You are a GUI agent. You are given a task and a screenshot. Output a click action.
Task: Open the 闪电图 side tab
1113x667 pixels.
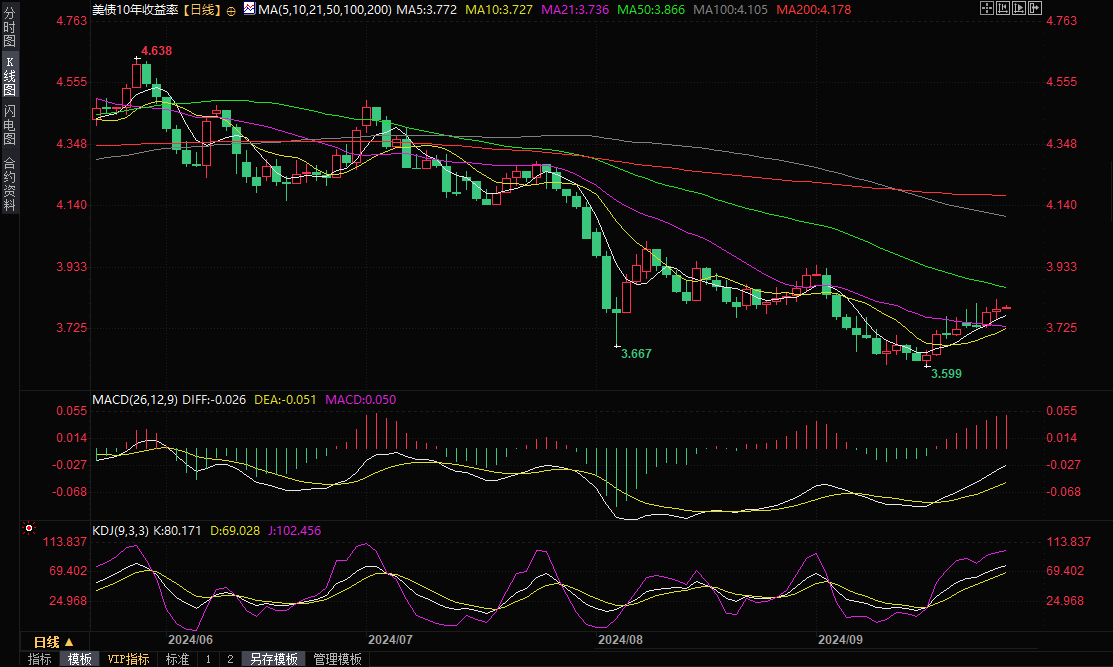10,124
